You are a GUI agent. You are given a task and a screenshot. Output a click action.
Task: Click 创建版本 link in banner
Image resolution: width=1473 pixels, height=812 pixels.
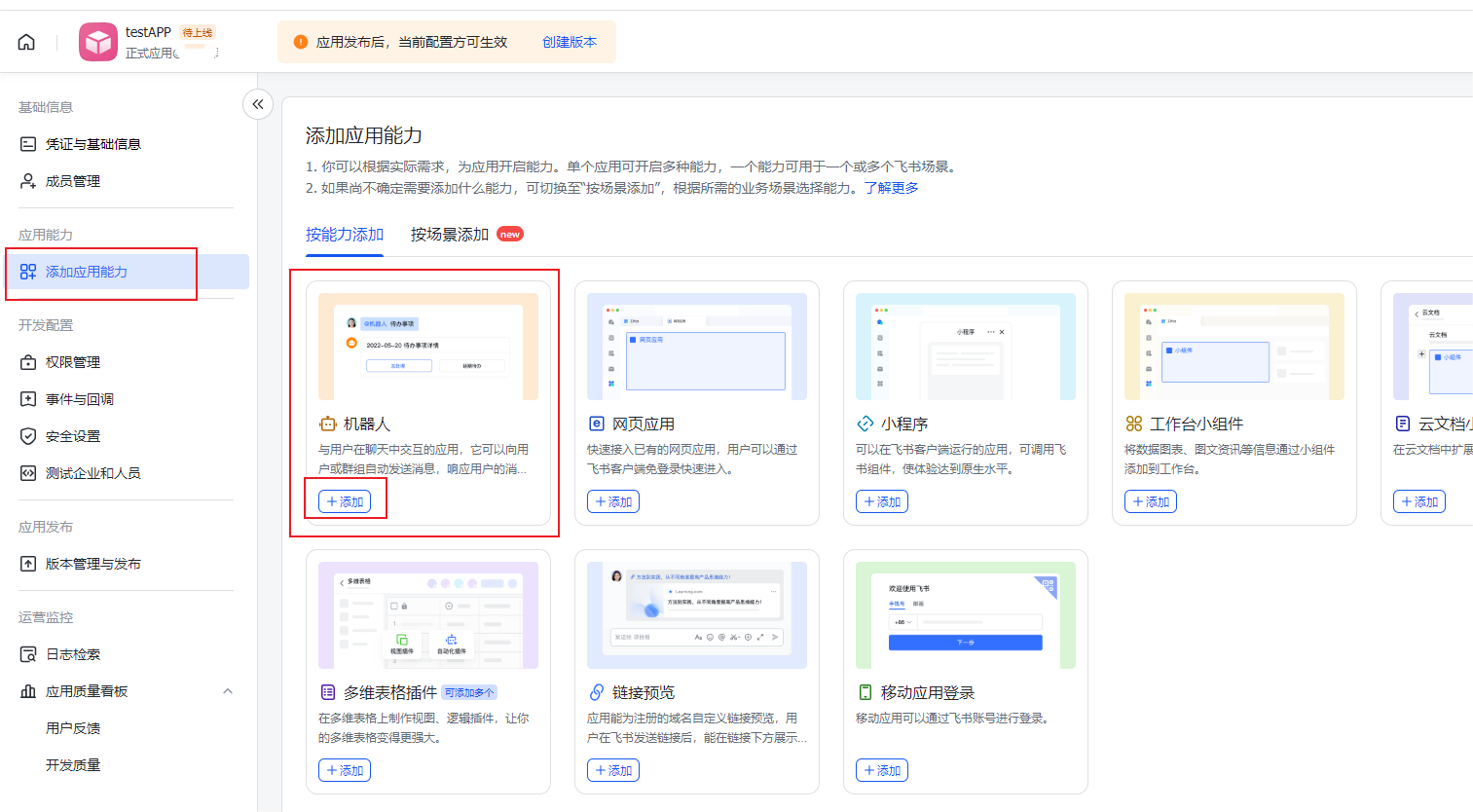570,42
